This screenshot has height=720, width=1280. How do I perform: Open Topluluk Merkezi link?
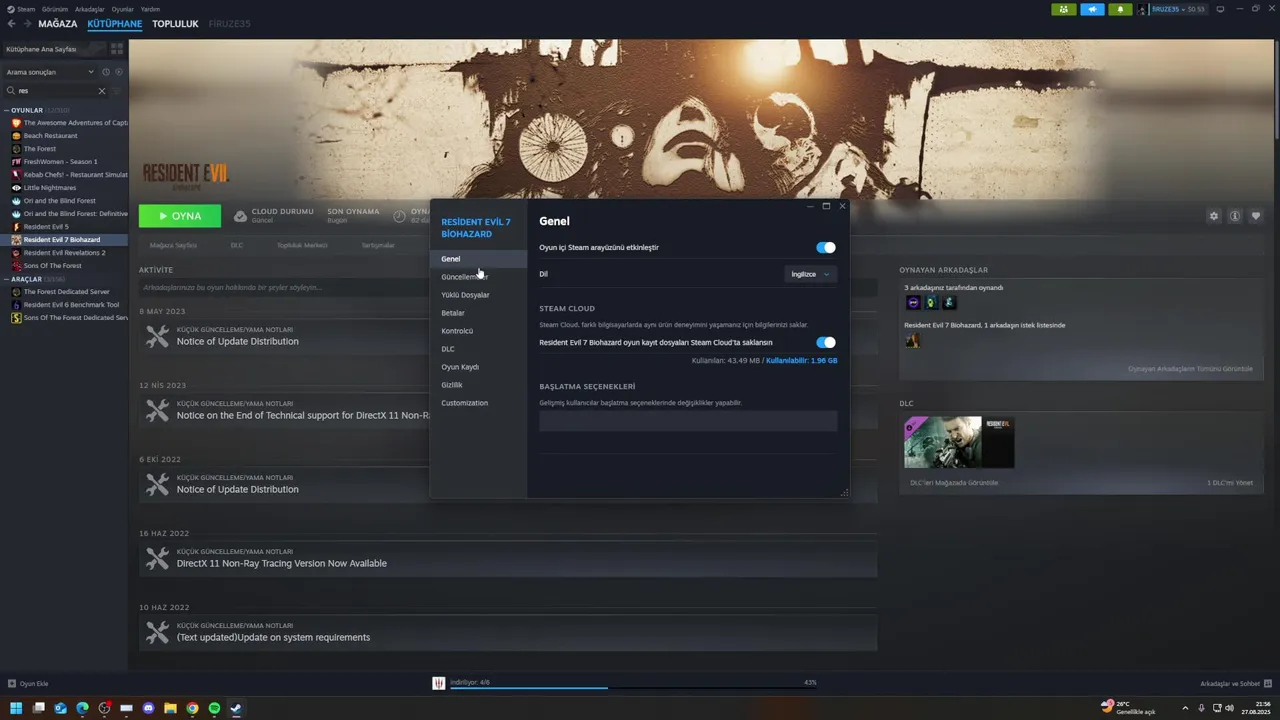click(x=302, y=245)
